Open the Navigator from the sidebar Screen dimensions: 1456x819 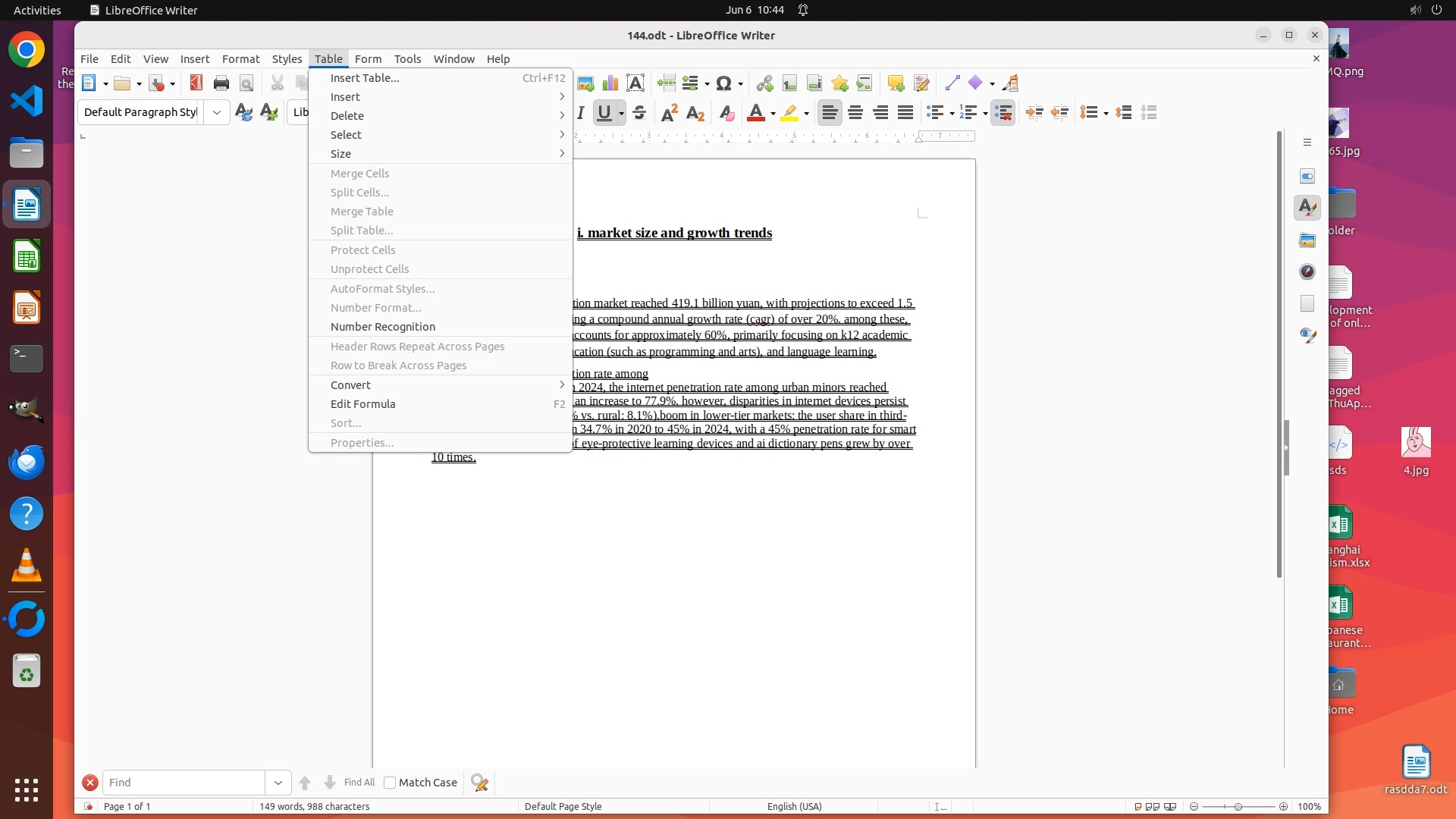pos(1307,271)
